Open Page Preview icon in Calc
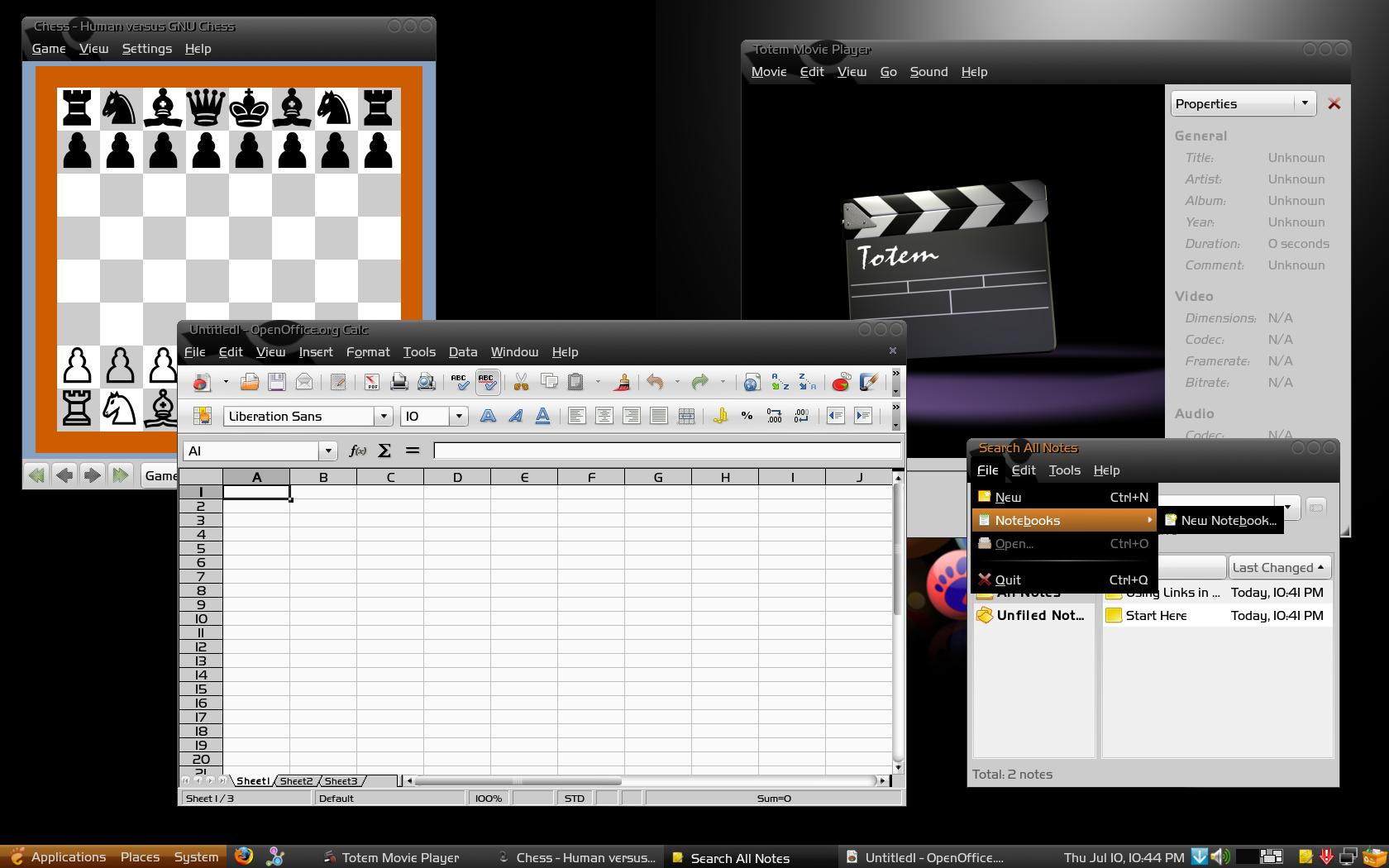 (427, 382)
